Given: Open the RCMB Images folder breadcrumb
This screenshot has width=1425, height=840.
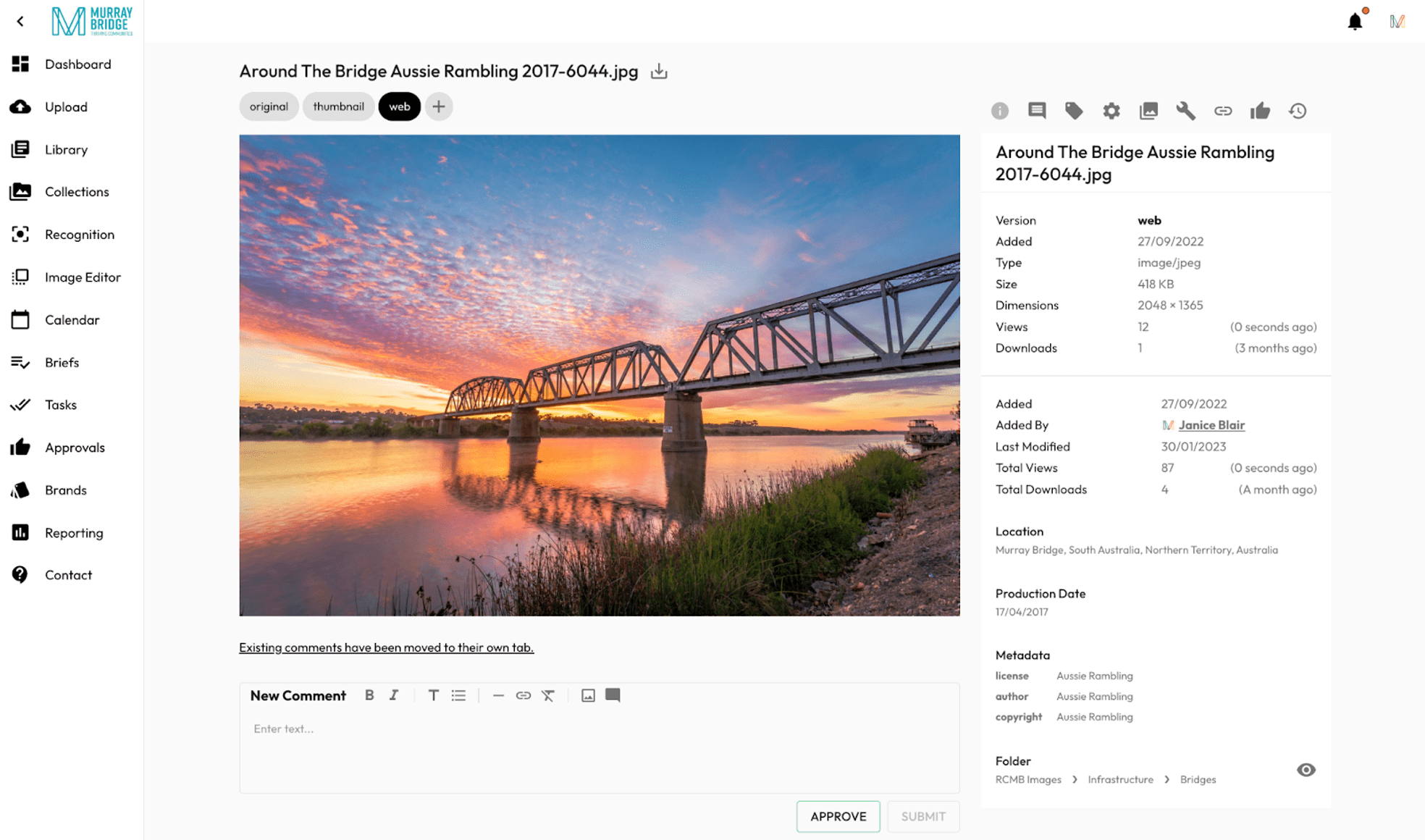Looking at the screenshot, I should [1028, 780].
